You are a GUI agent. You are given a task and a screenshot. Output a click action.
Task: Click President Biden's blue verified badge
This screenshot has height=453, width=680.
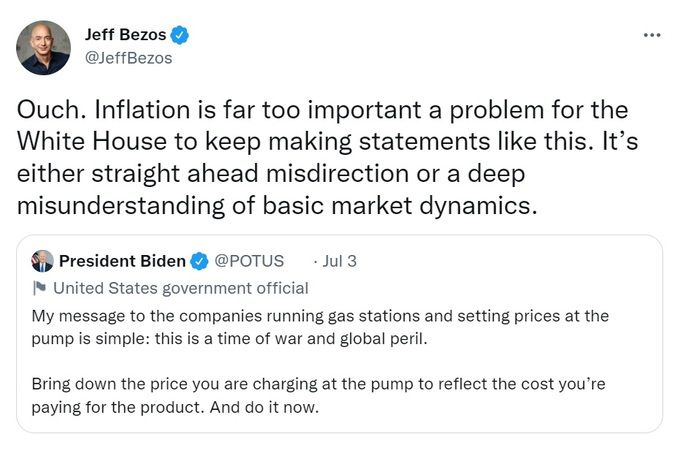coord(198,261)
